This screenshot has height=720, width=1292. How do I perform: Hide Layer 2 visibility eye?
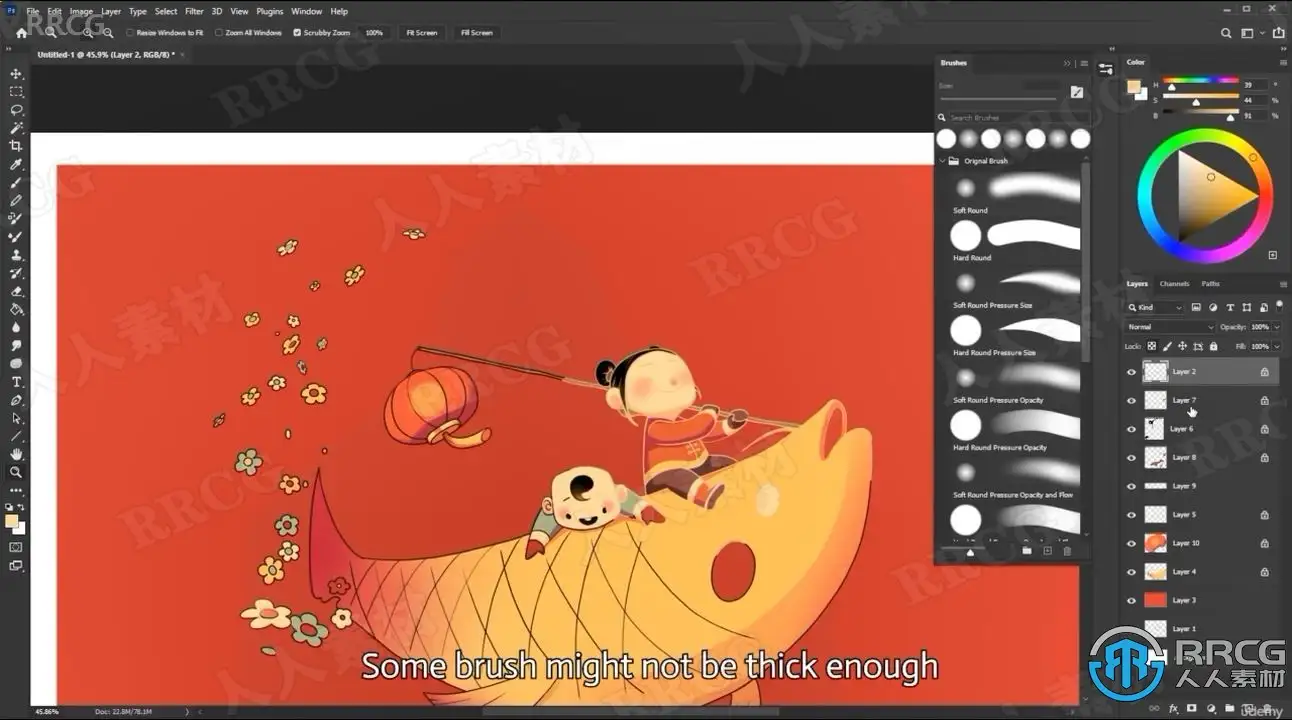click(1132, 371)
